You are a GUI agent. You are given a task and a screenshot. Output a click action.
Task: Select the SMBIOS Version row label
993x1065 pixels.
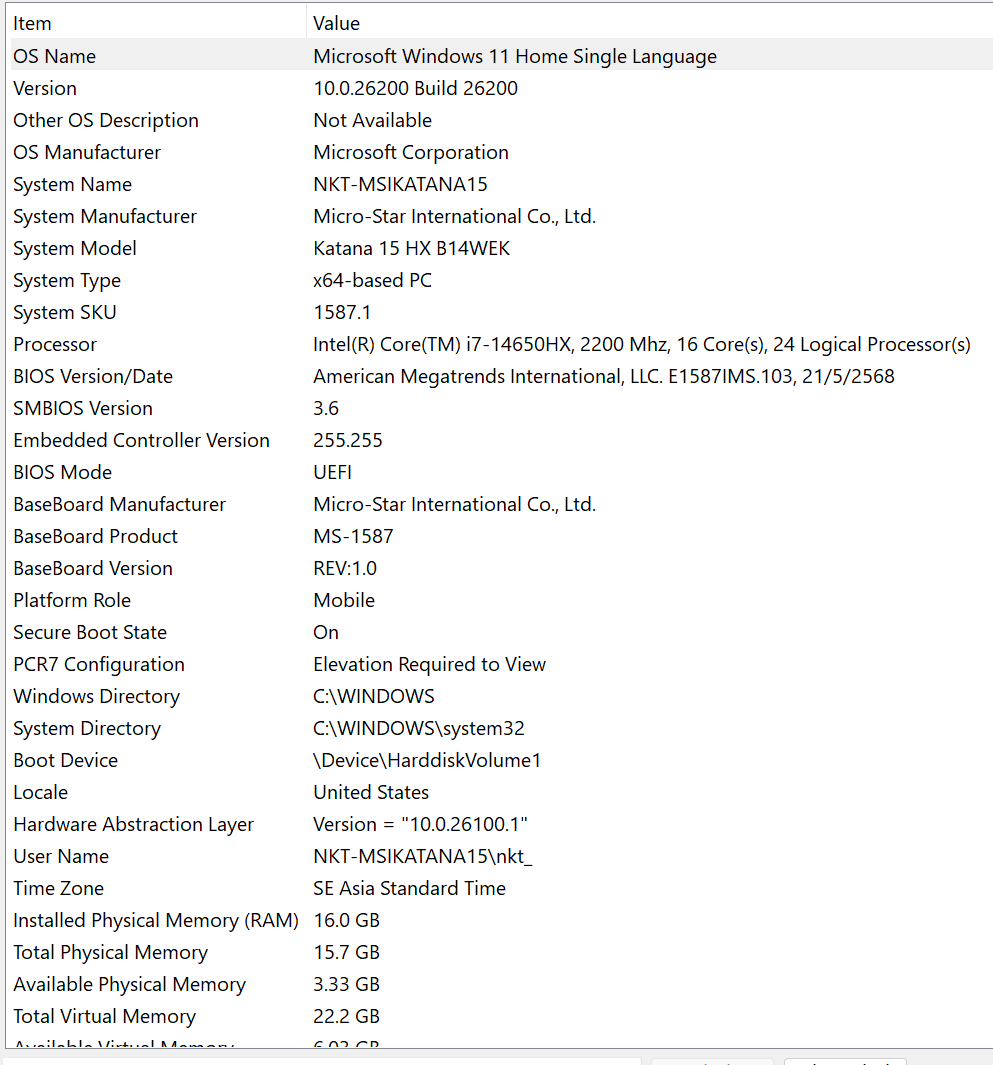83,408
